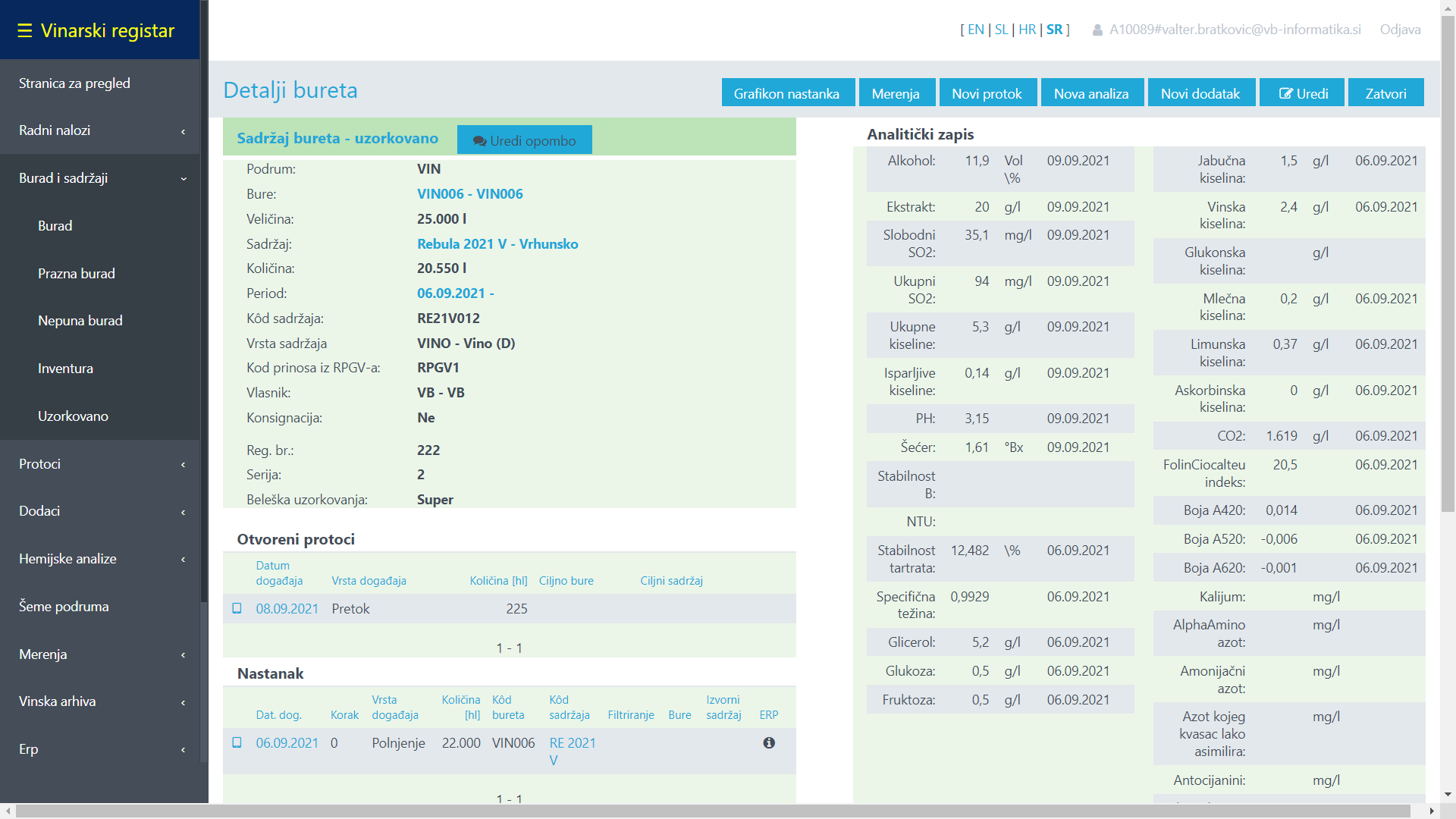Click the Odjava logout link
The image size is (1456, 819).
1400,30
